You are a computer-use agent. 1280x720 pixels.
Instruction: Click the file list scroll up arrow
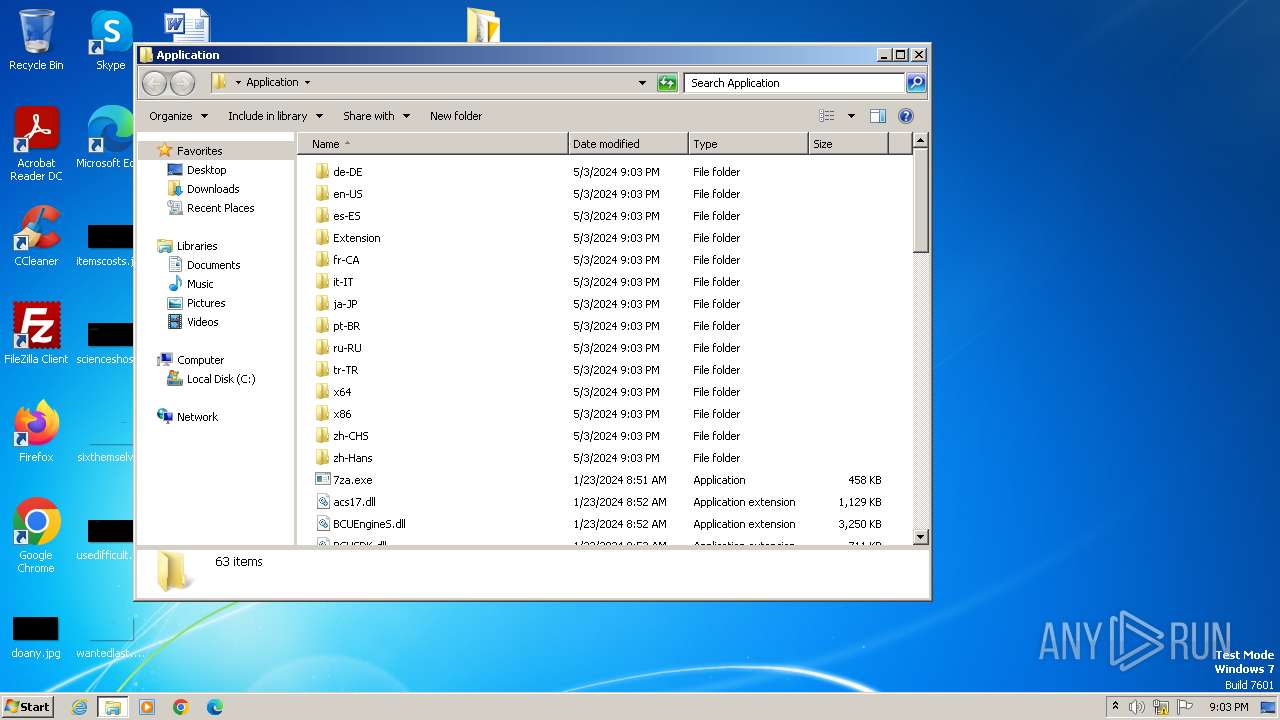(x=921, y=142)
